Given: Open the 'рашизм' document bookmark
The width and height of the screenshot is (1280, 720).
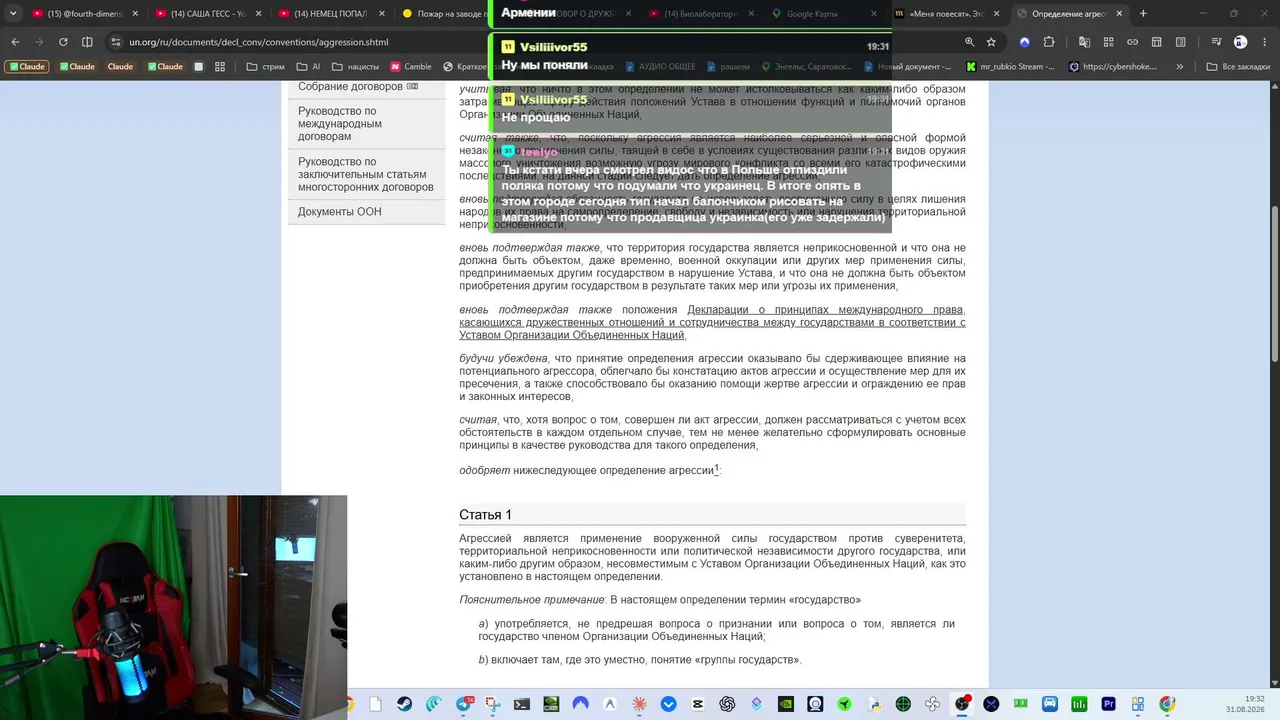Looking at the screenshot, I should click(x=727, y=67).
